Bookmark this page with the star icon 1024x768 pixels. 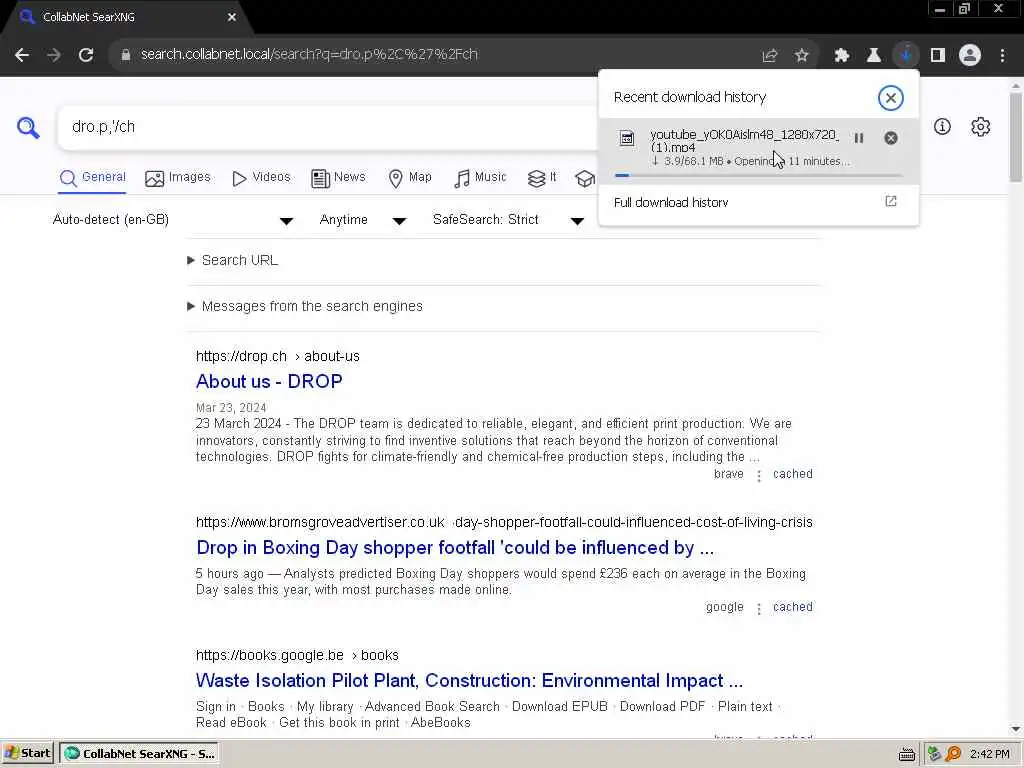coord(802,56)
